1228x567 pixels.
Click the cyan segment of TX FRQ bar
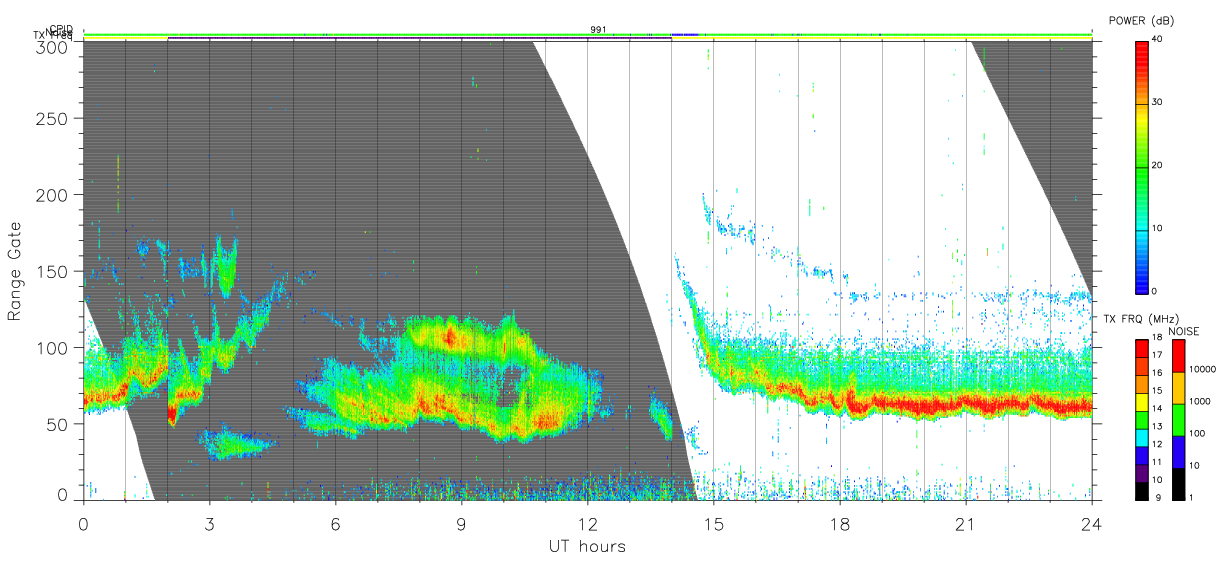coord(1142,438)
